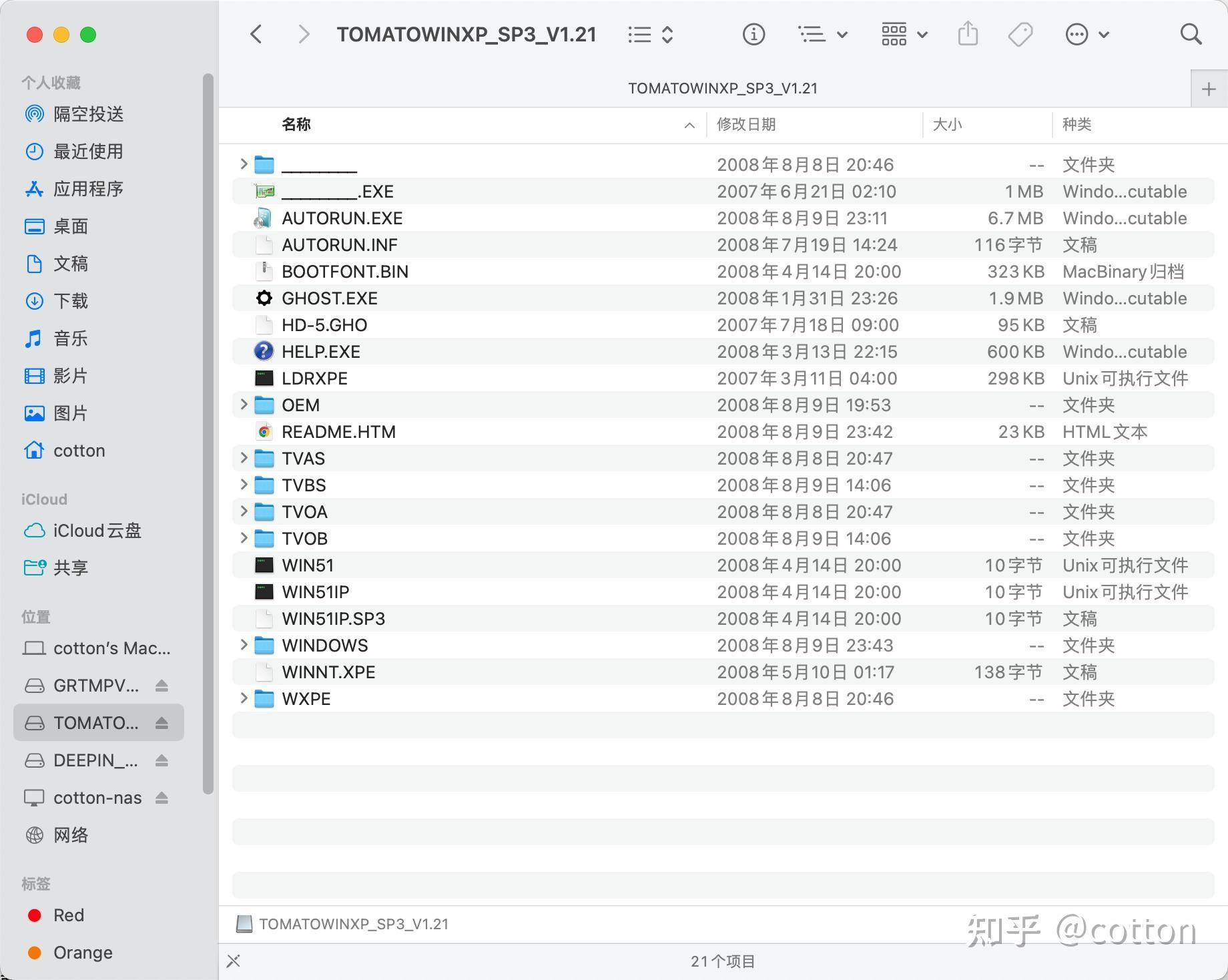Open 图片 (Pictures) in sidebar

click(x=71, y=413)
